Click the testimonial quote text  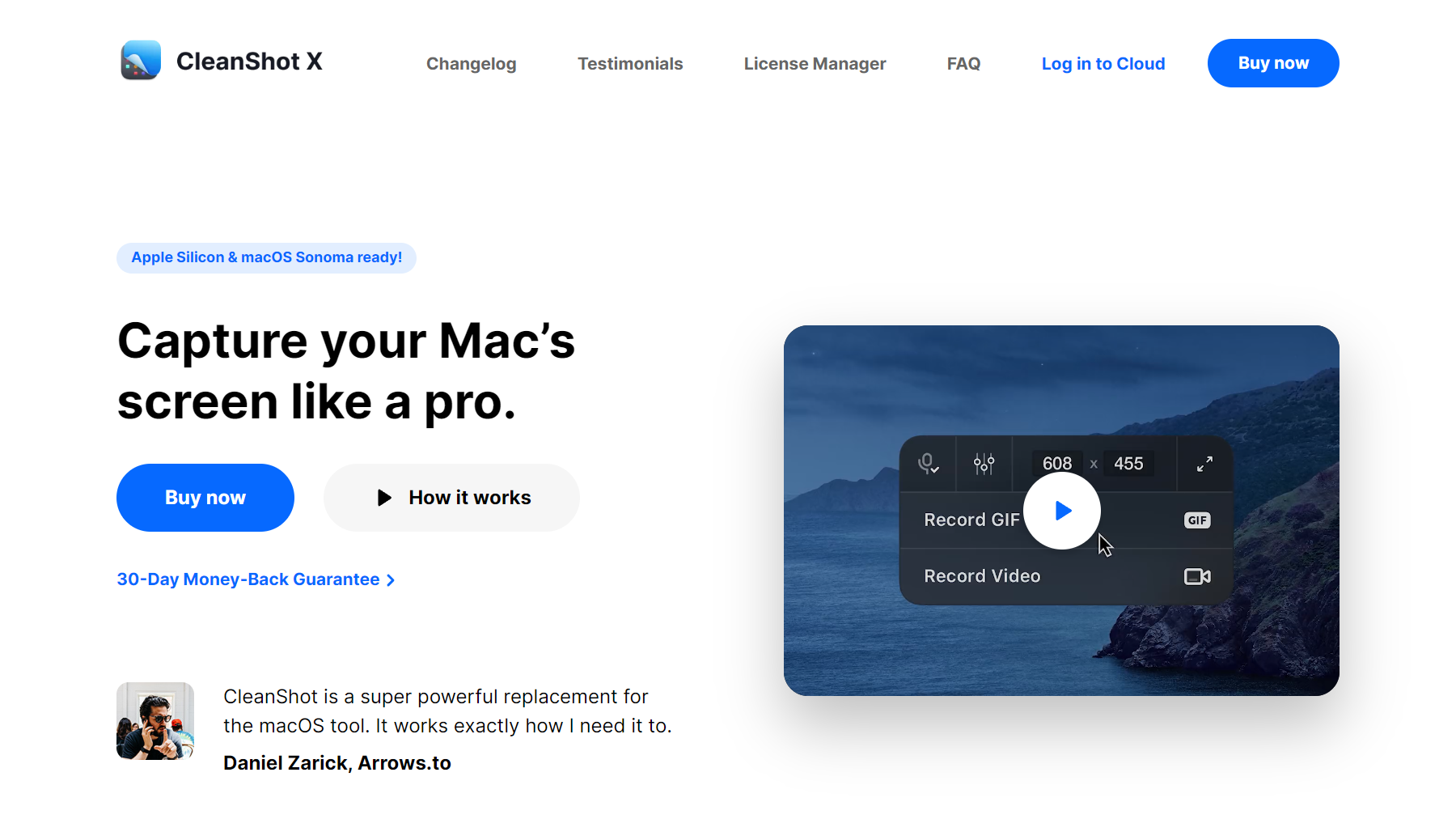coord(447,711)
